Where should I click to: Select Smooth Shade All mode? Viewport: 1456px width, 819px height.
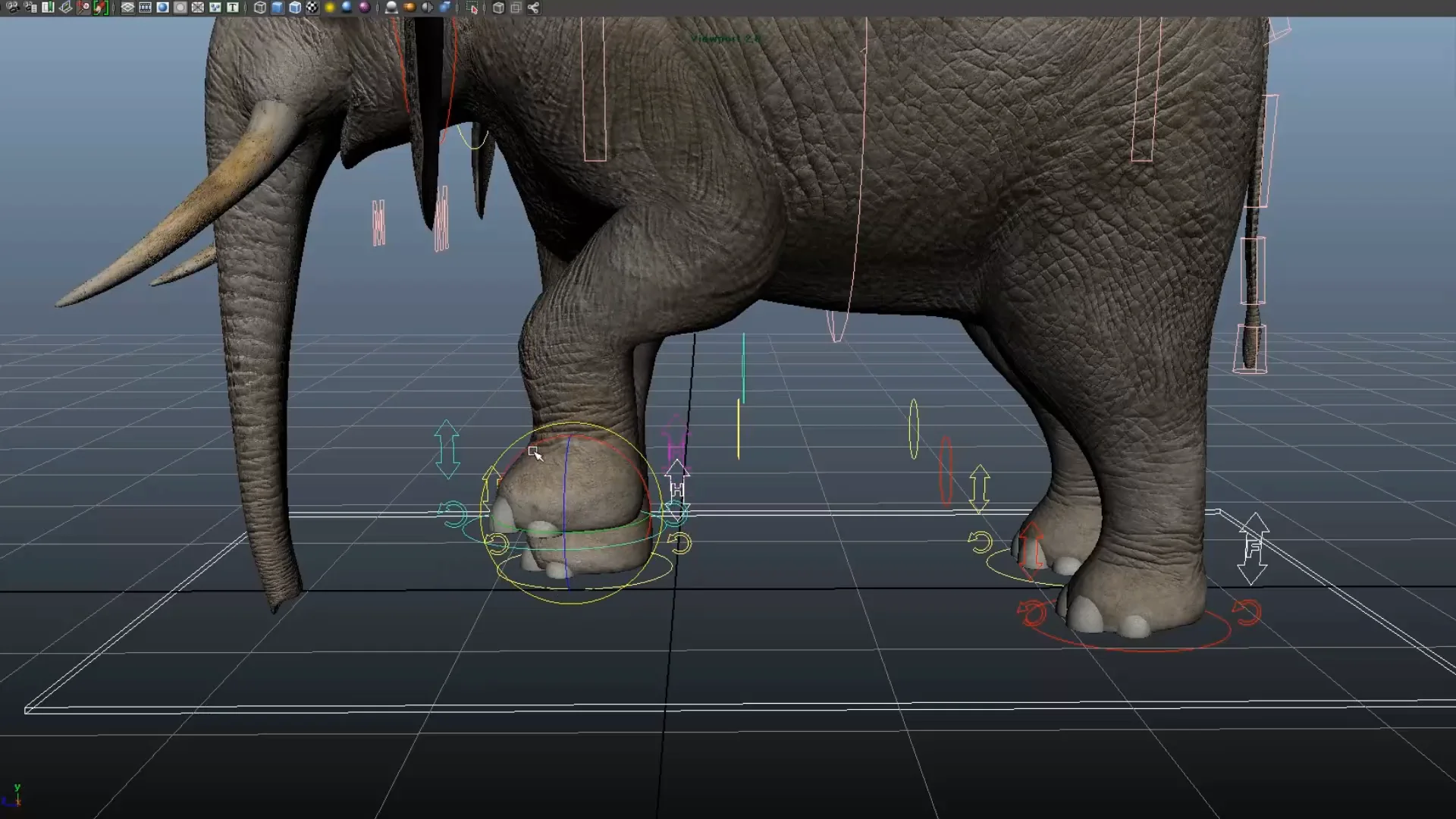click(277, 8)
